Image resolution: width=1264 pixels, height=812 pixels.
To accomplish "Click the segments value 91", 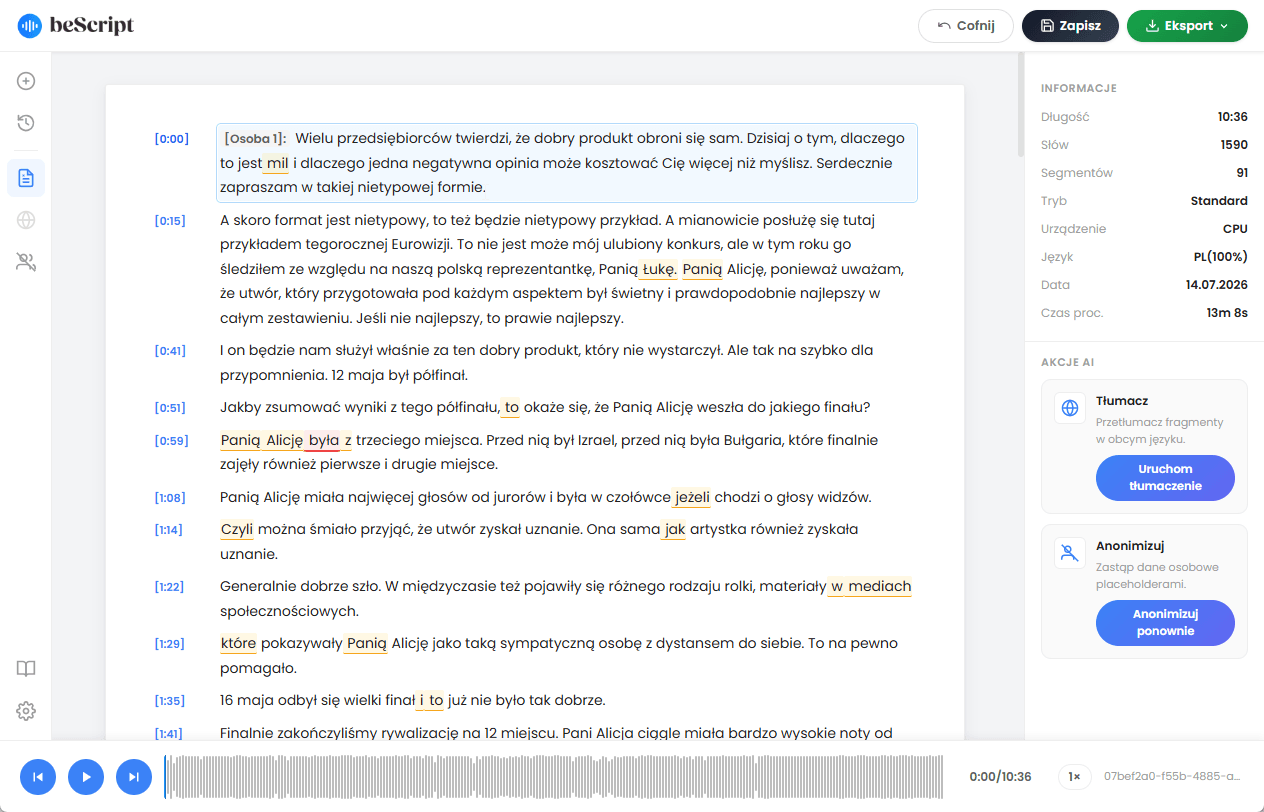I will point(1241,173).
